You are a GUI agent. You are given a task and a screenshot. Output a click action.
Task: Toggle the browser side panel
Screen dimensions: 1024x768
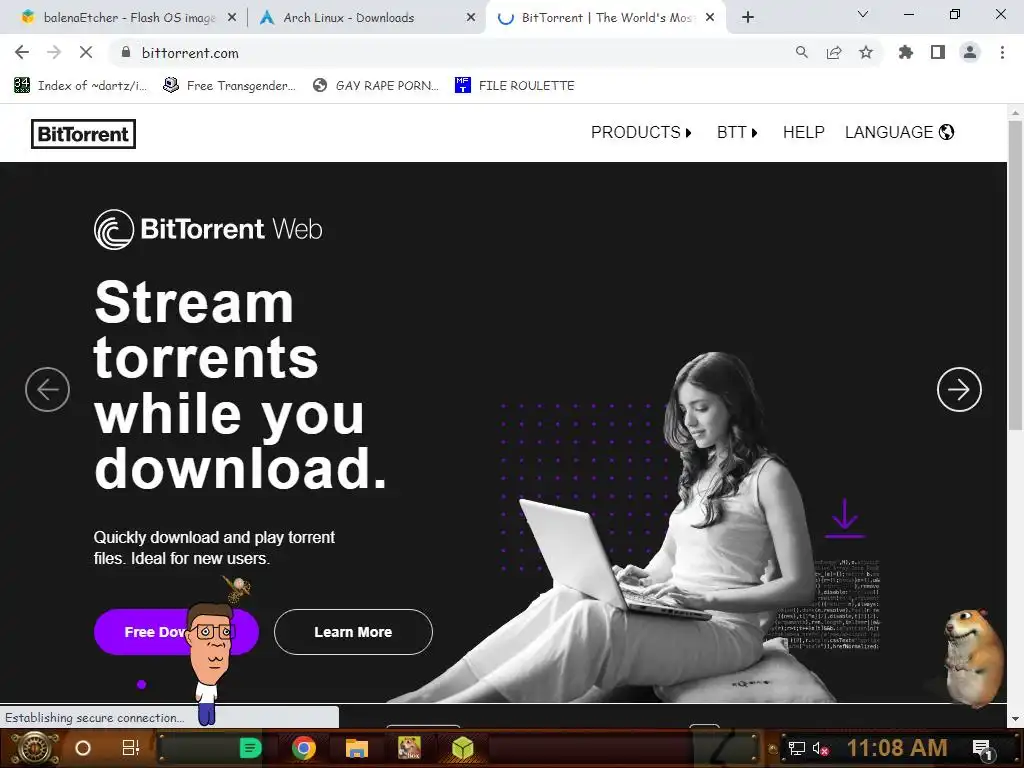click(x=938, y=52)
